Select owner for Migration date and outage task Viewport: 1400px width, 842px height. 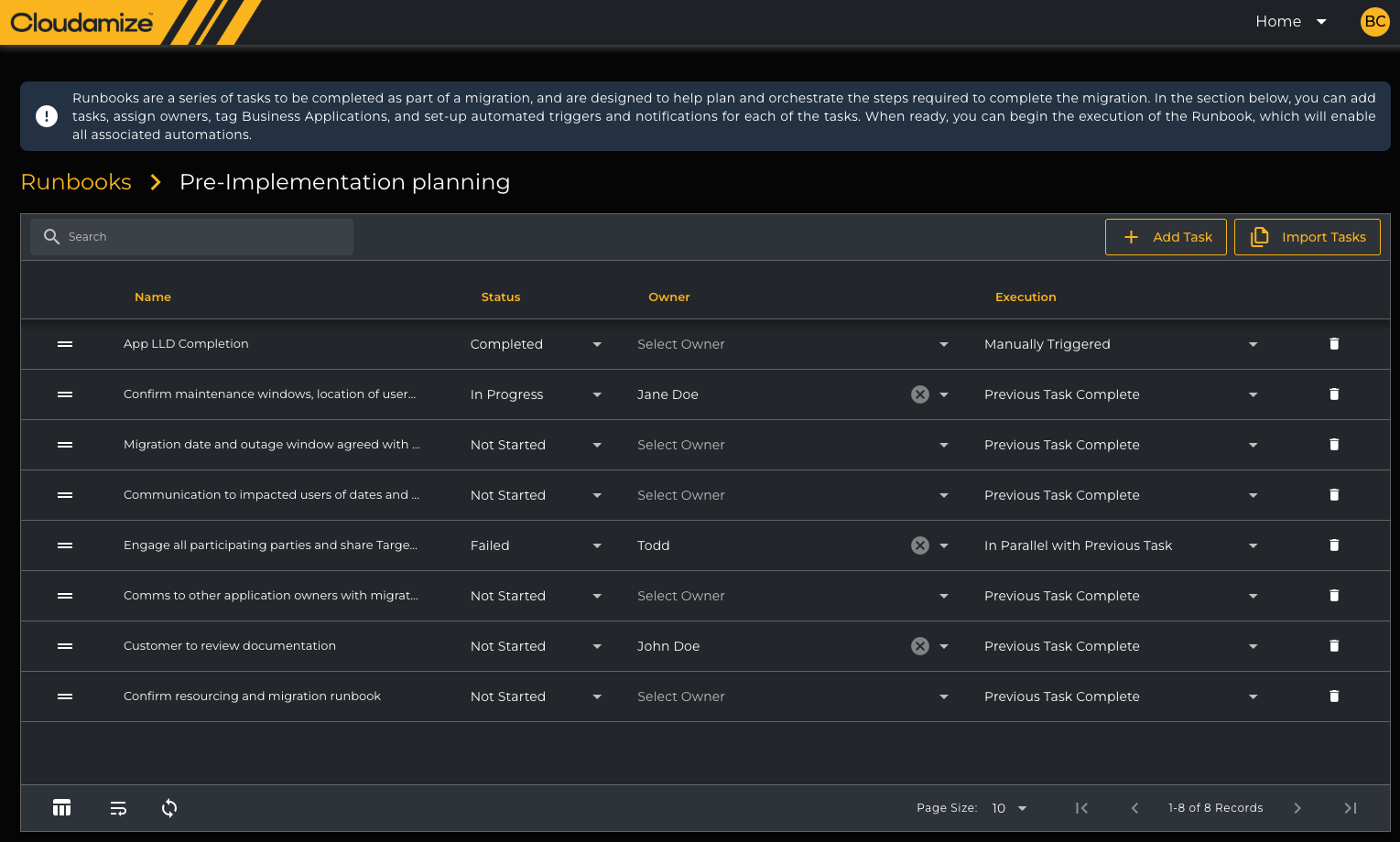point(793,445)
